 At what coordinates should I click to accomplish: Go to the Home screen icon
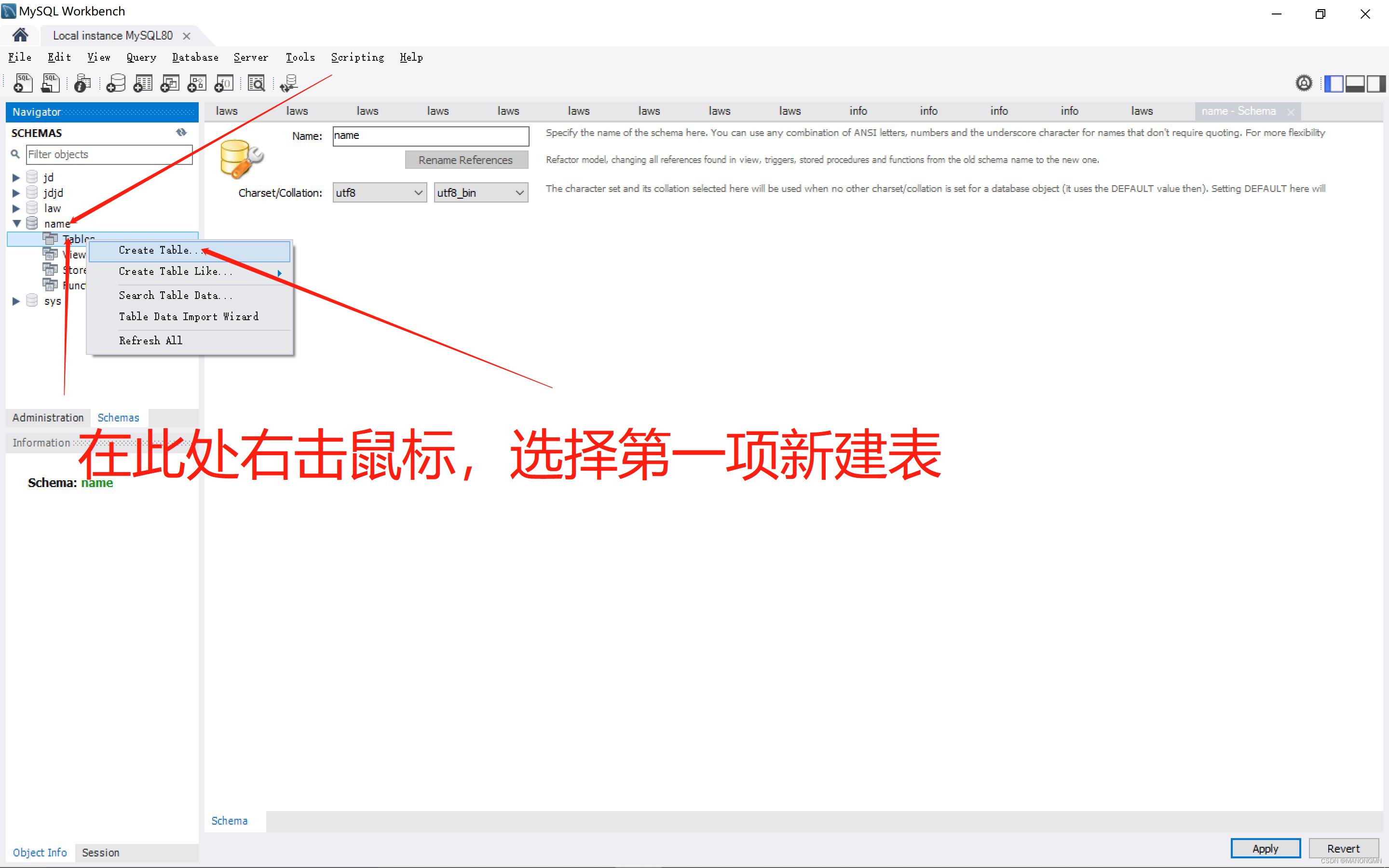click(x=20, y=35)
